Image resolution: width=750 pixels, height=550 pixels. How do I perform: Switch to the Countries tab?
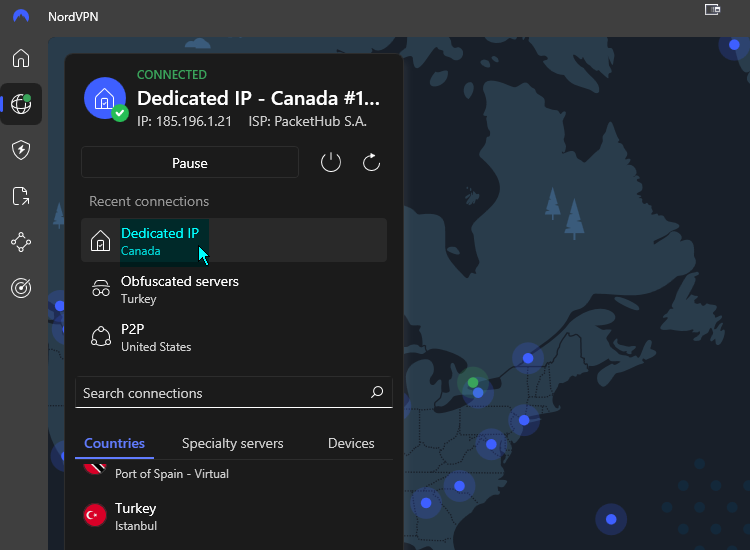[x=114, y=443]
